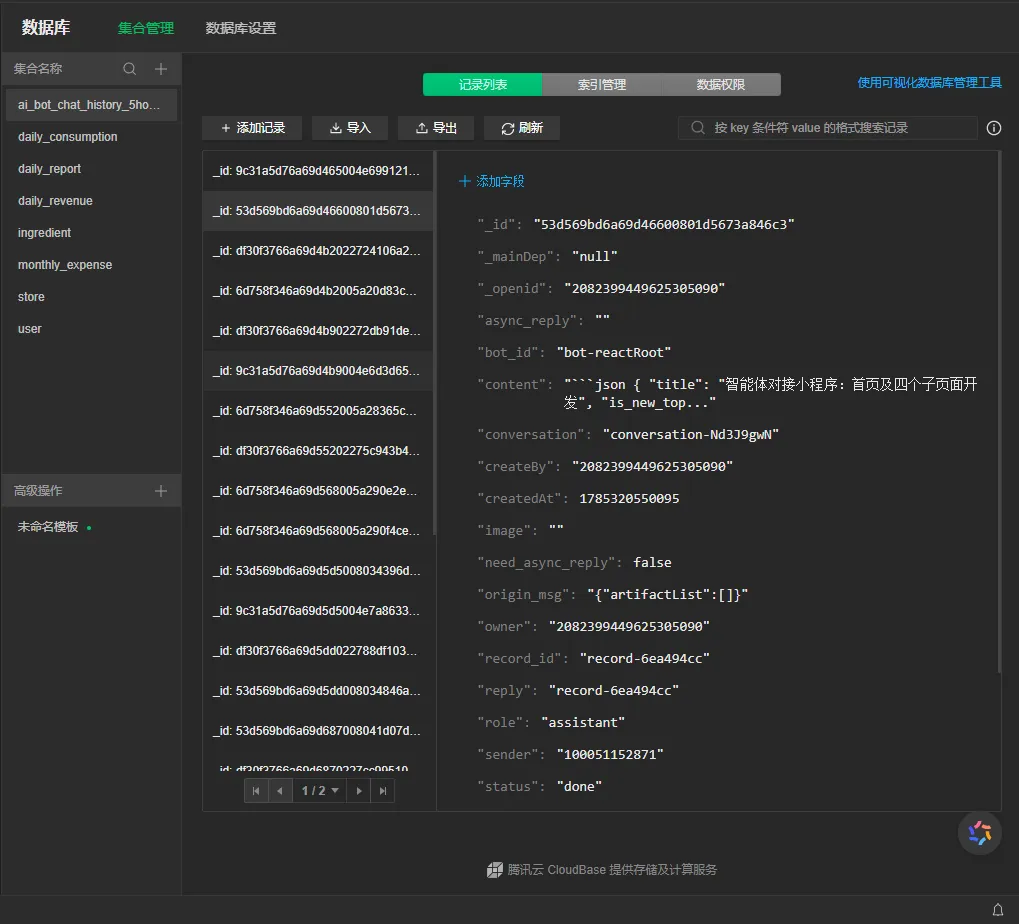Click the content field json value
This screenshot has height=924, width=1019.
pos(770,393)
